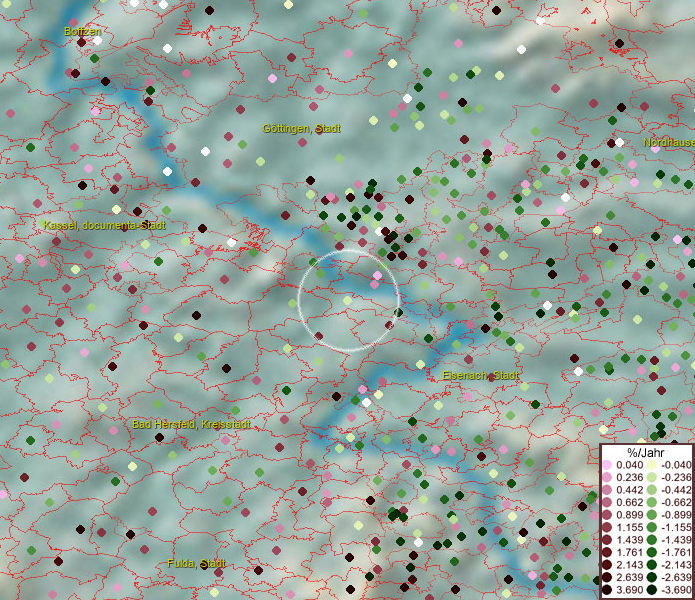Screen dimensions: 695x600
Task: Pick the -2.143 legend color dot
Action: (652, 565)
